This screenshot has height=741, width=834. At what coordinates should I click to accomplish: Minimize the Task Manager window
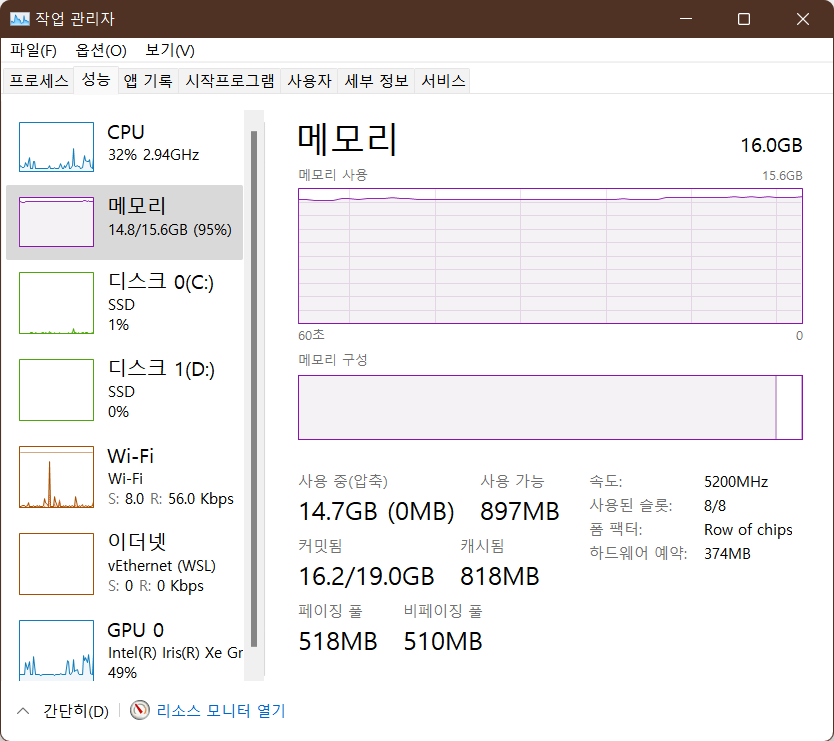pos(686,19)
